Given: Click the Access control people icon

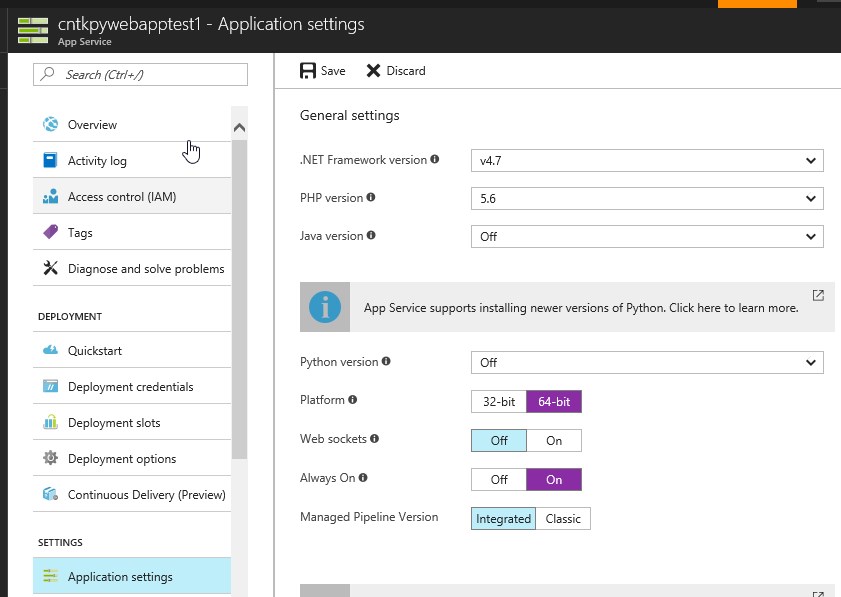Looking at the screenshot, I should coord(50,196).
